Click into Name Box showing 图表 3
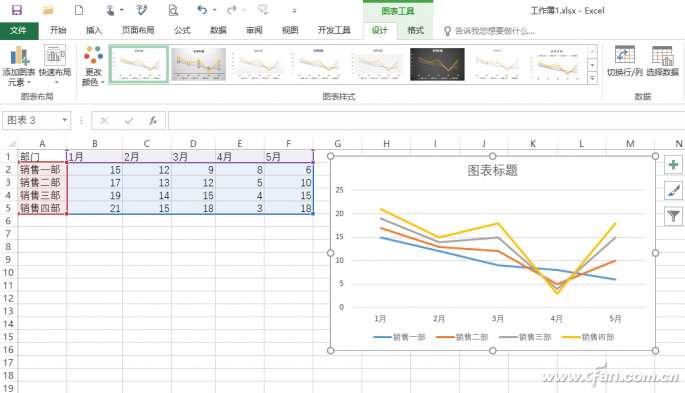 click(31, 121)
